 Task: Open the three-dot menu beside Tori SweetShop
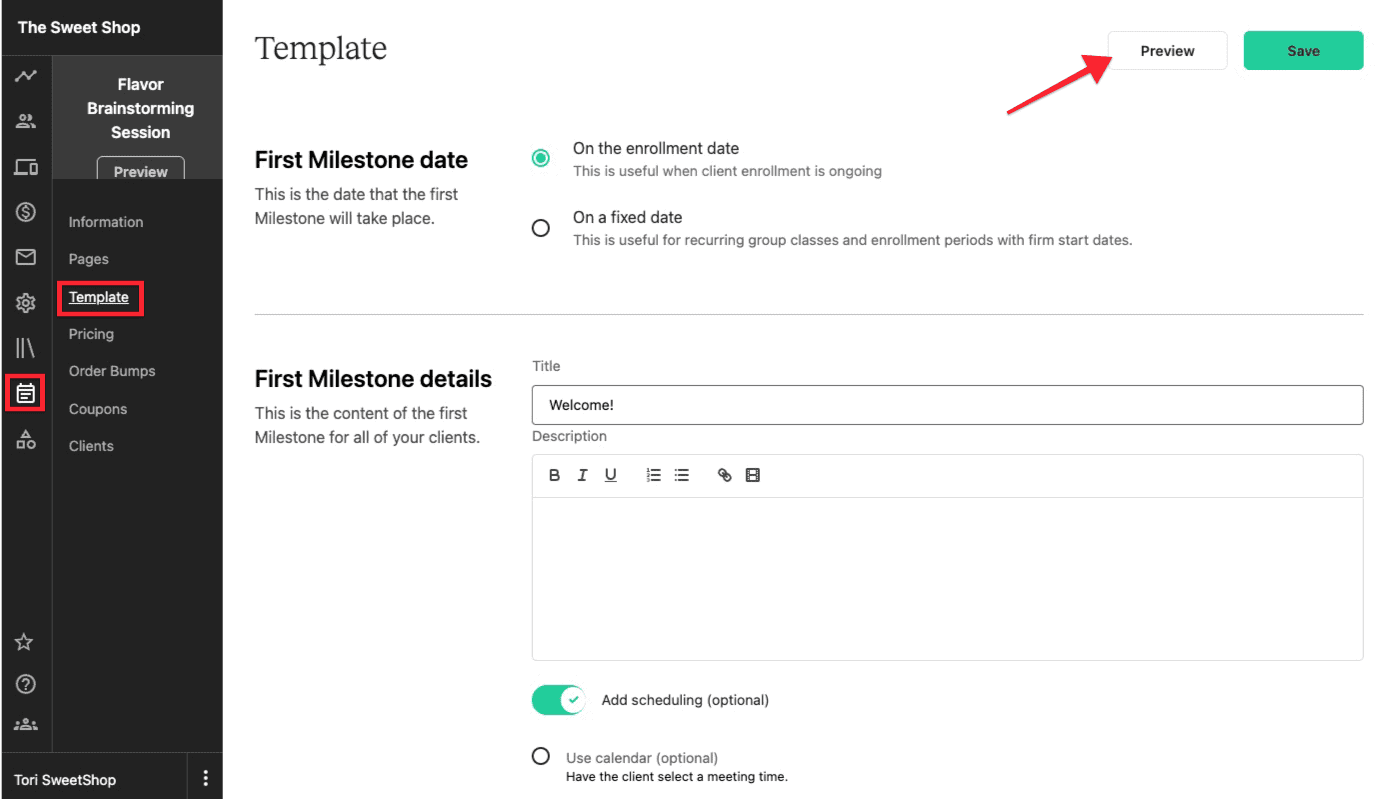[206, 778]
